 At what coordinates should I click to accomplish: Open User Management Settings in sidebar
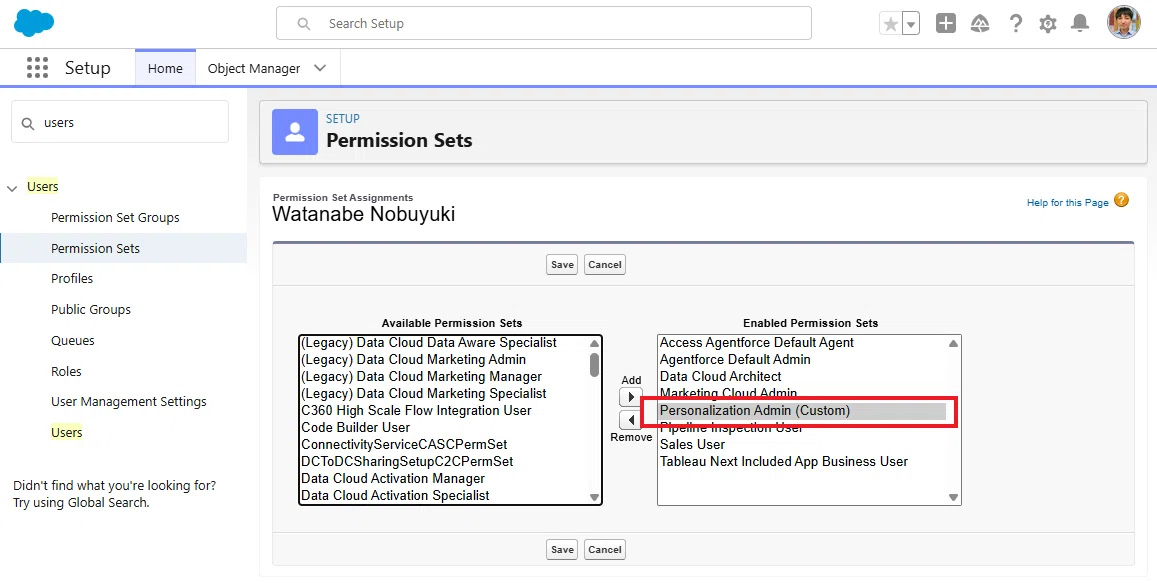(x=128, y=402)
